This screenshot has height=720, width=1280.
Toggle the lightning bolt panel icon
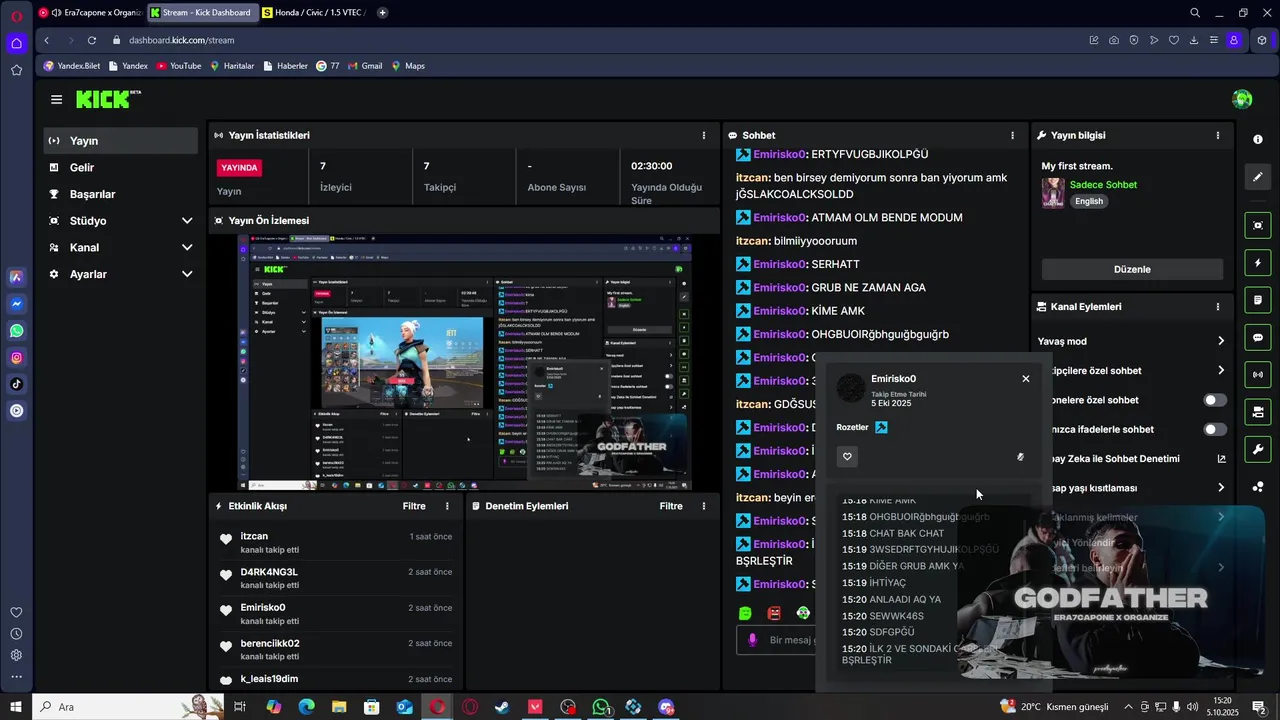(1258, 263)
